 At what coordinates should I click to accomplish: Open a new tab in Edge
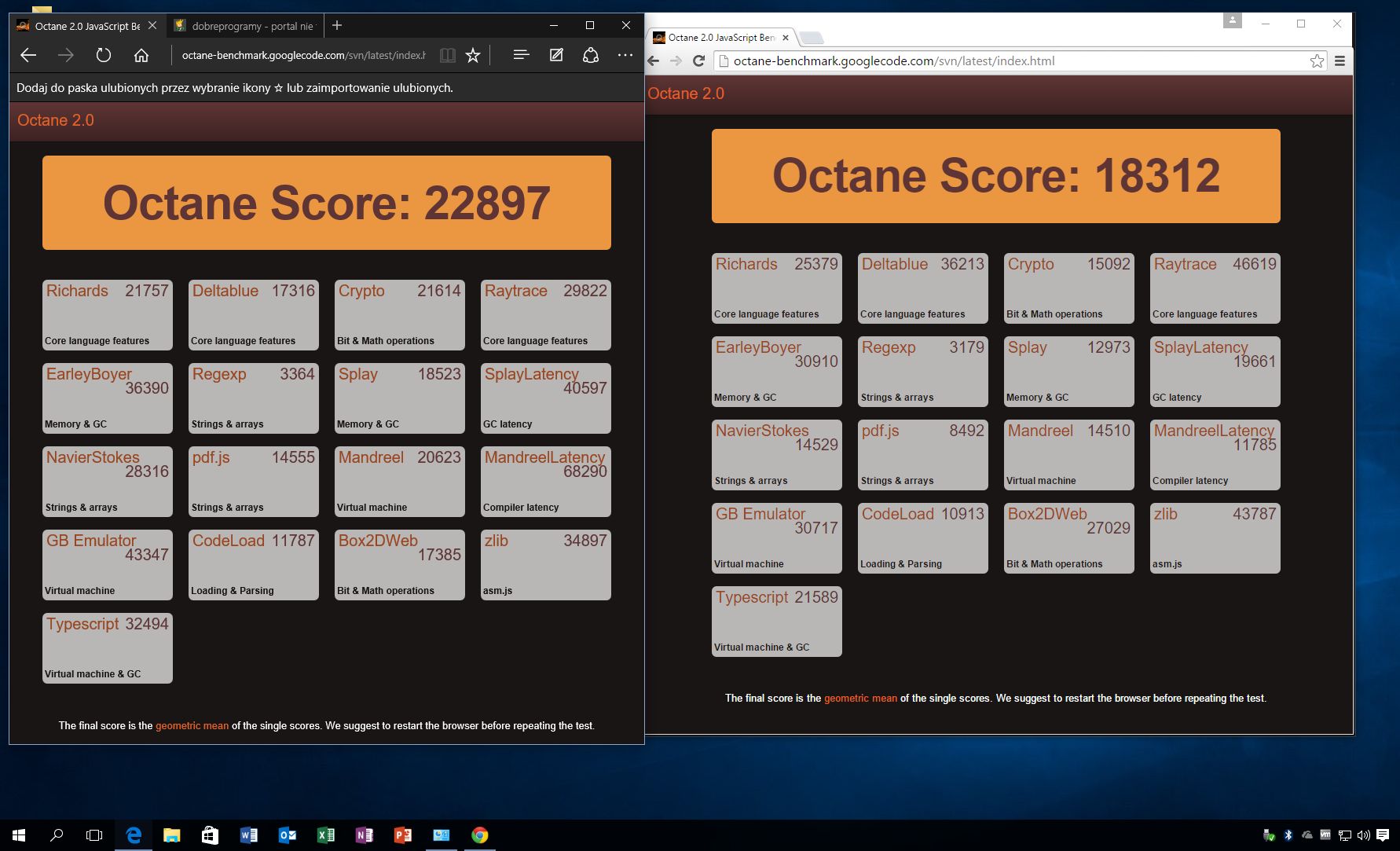pyautogui.click(x=337, y=25)
